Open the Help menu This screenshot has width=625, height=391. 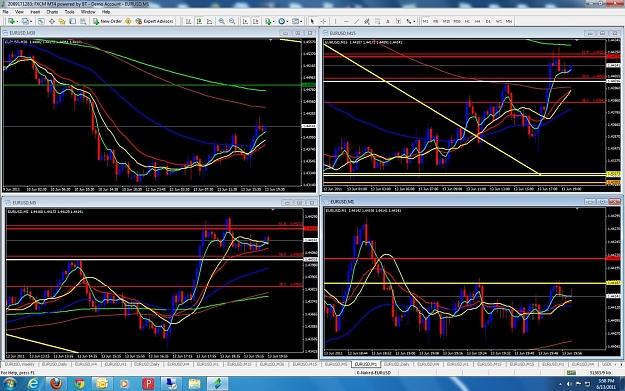(x=106, y=12)
